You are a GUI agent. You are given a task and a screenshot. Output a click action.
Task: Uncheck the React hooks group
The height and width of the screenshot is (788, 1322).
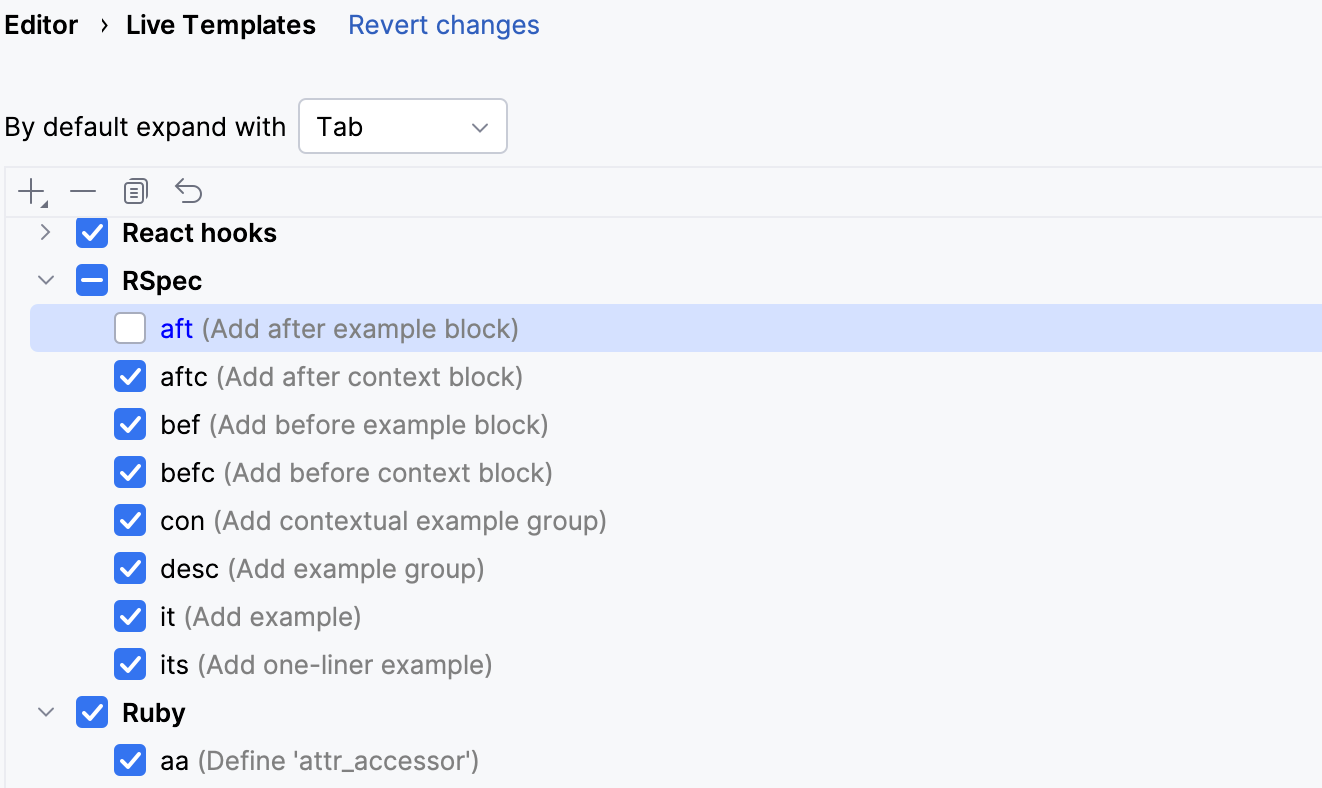92,232
